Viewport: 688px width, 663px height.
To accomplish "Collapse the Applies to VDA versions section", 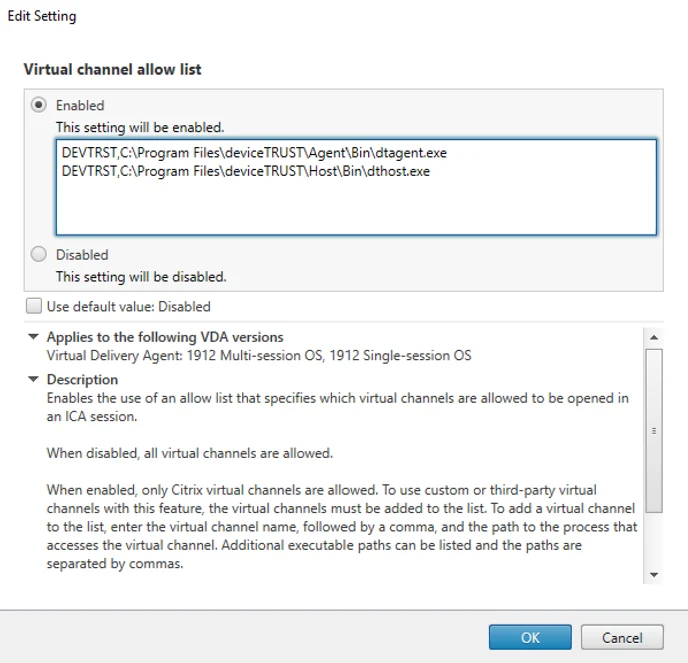I will coord(34,337).
